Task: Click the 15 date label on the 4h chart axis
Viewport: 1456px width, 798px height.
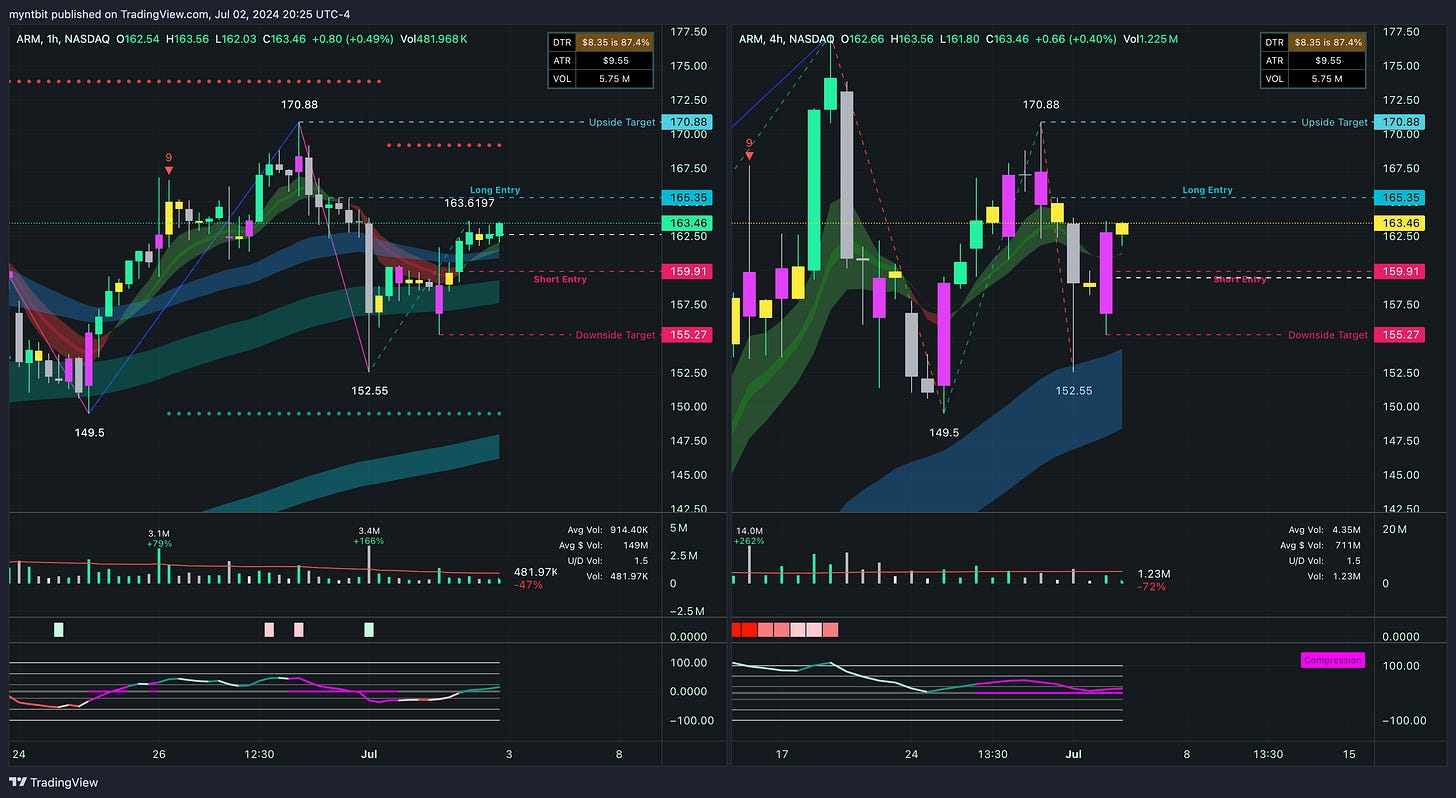Action: (x=1349, y=753)
